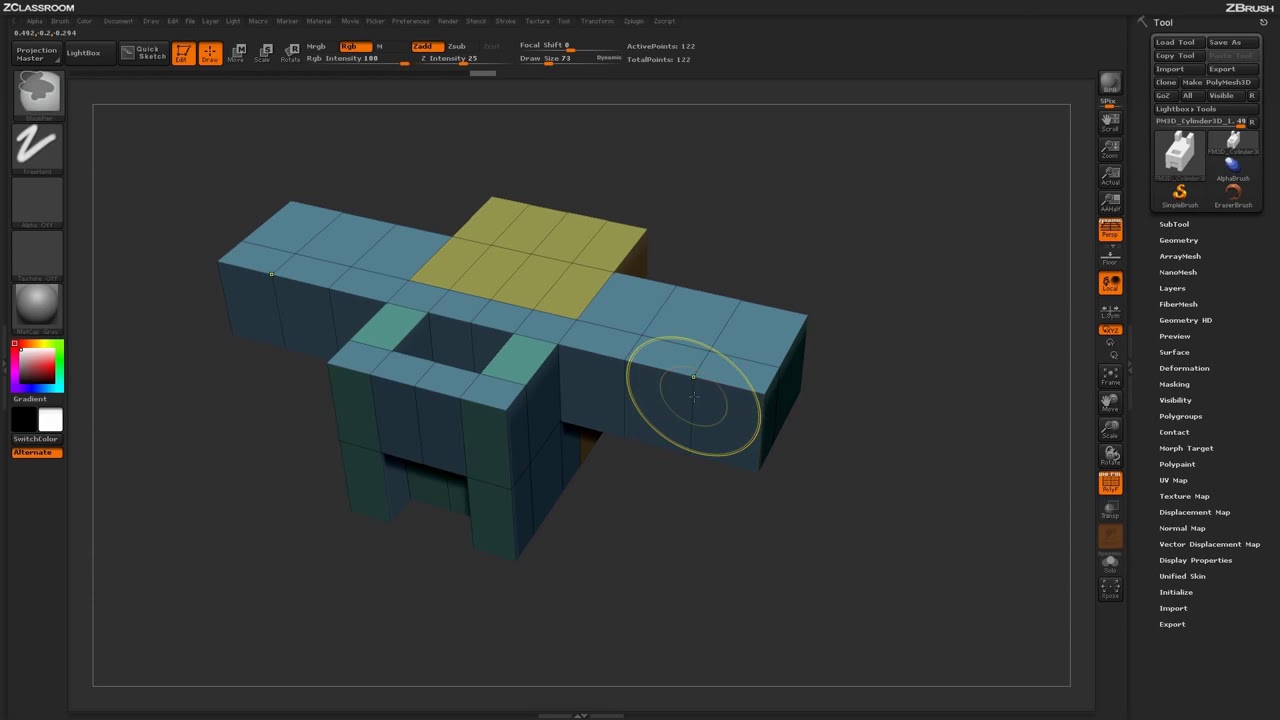Screen dimensions: 1280x720
Task: Open the Texture Off slot
Action: click(38, 255)
